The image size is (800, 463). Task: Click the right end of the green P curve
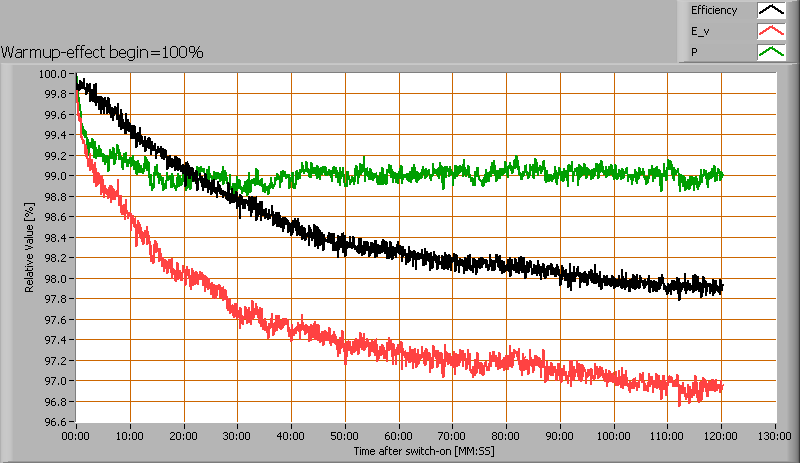[x=720, y=175]
